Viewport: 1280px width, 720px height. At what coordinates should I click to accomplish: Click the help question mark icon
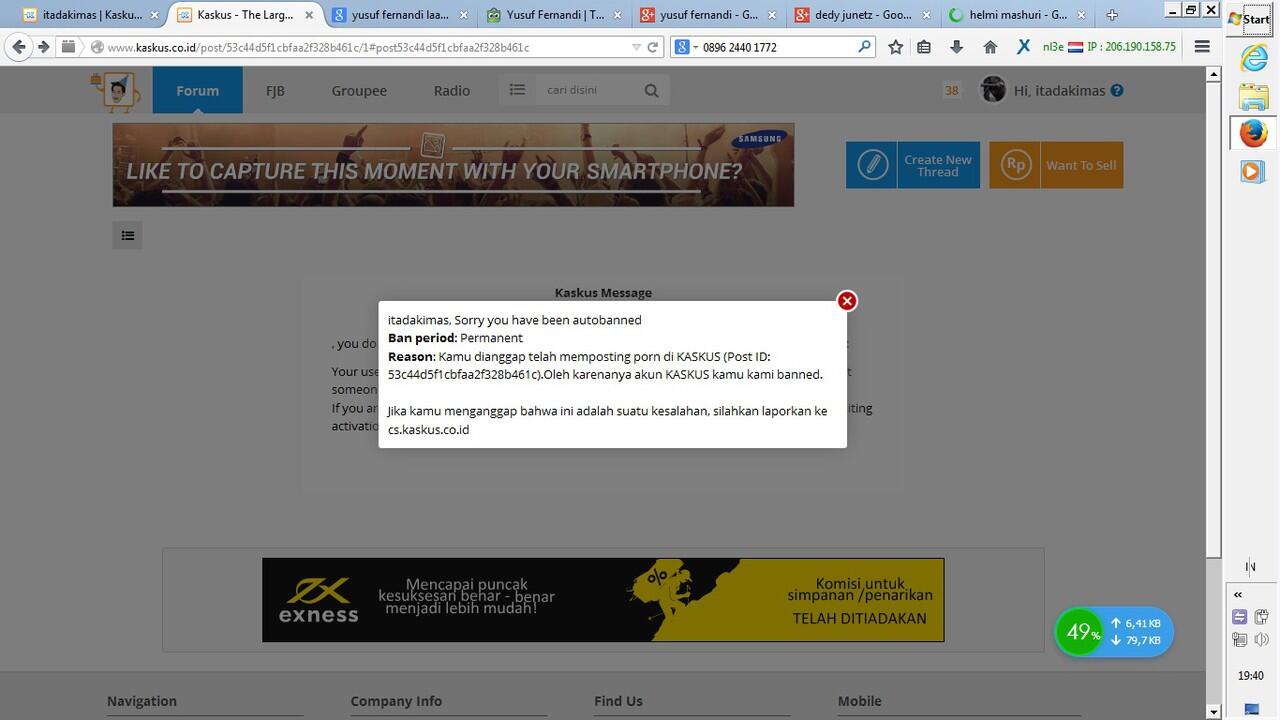point(1117,90)
